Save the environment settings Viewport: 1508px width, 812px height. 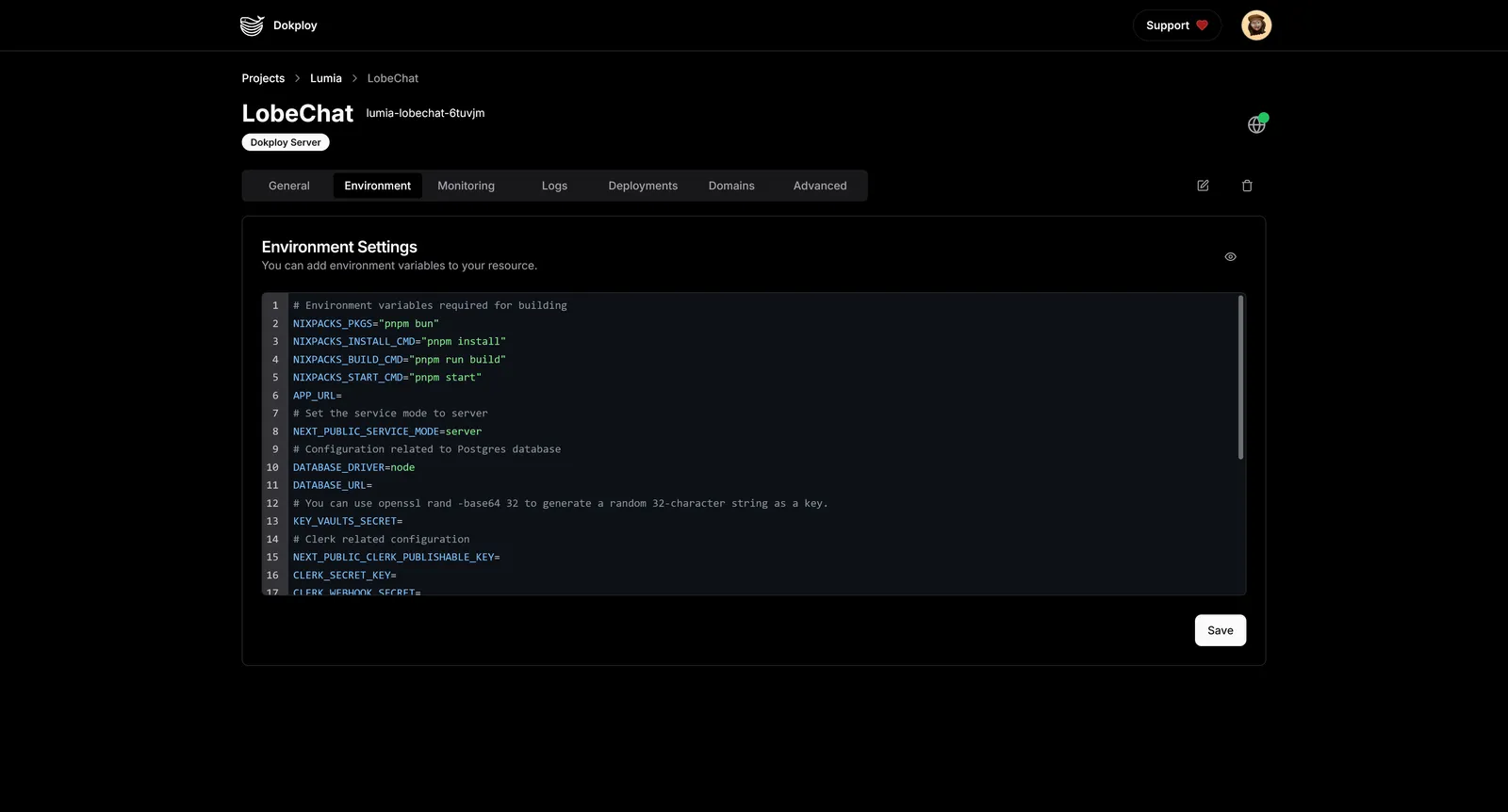click(1220, 630)
